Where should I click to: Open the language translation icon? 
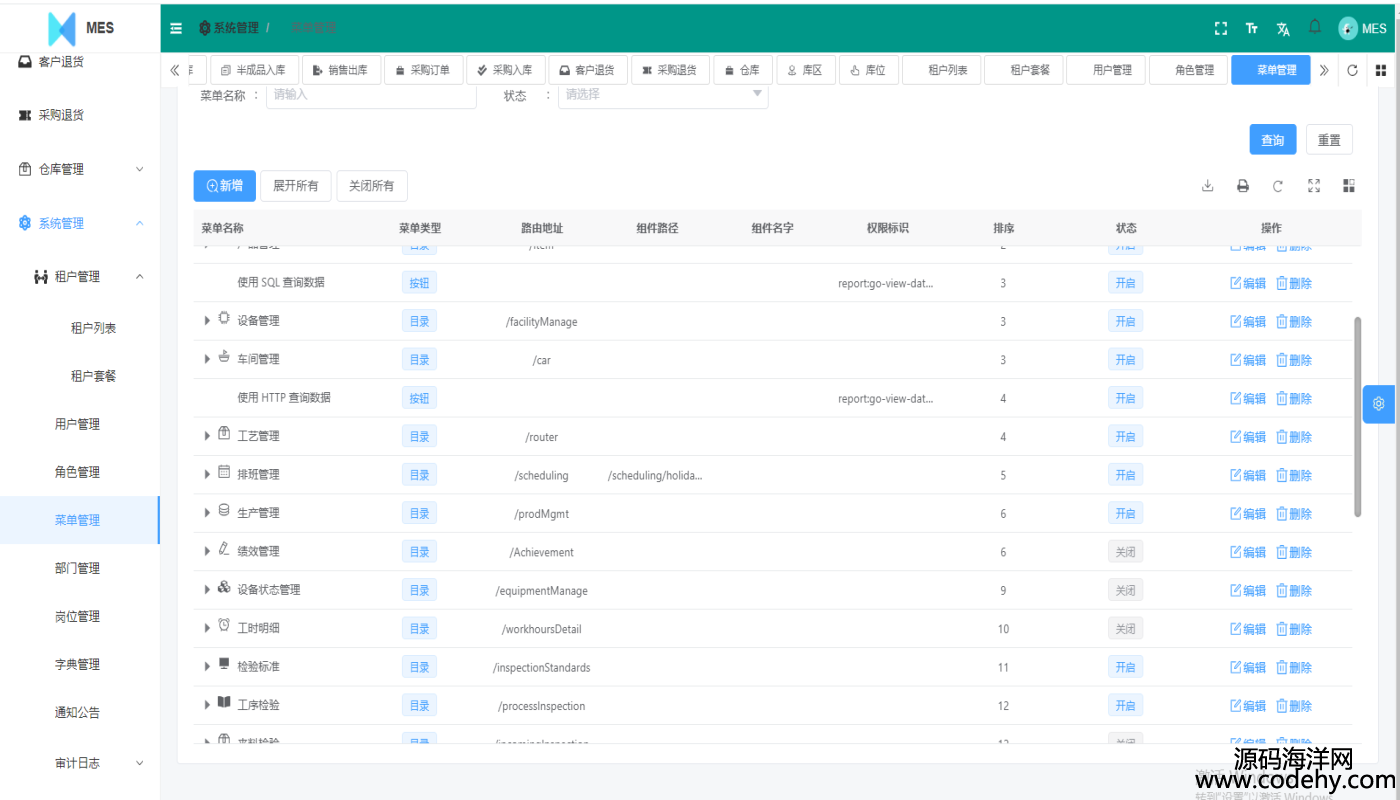(x=1283, y=29)
